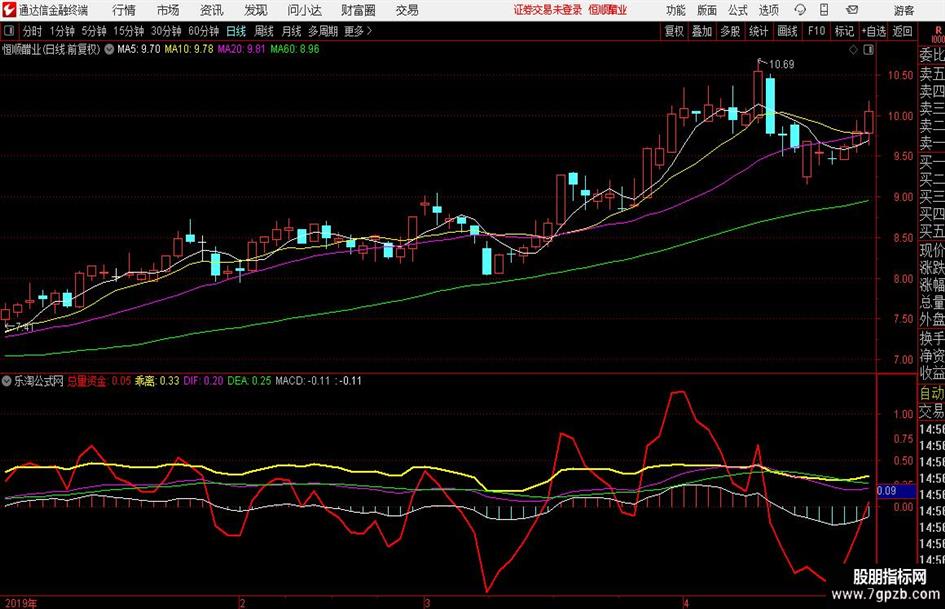Click MA60: 8.96 indicator label
The width and height of the screenshot is (945, 609).
295,49
